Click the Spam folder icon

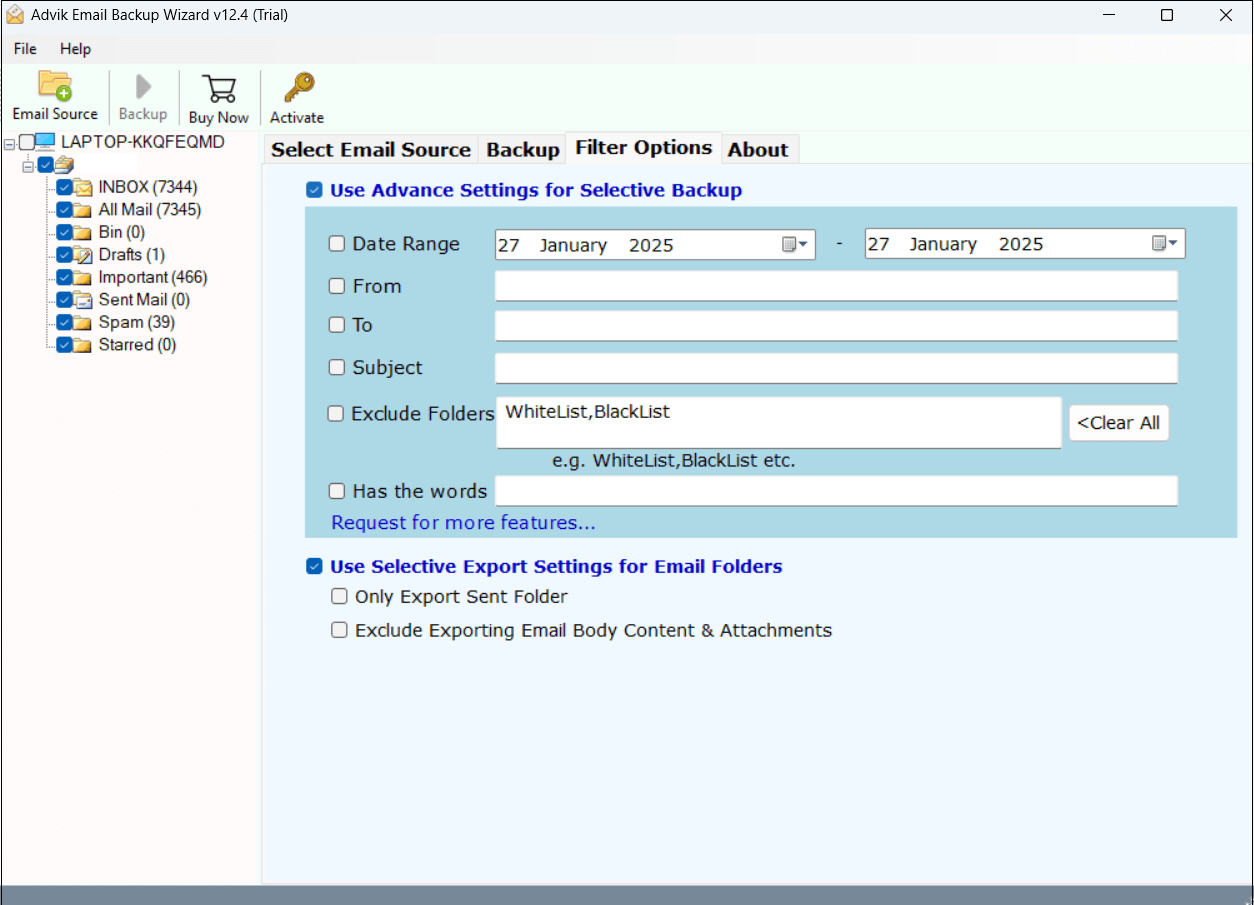pyautogui.click(x=83, y=322)
